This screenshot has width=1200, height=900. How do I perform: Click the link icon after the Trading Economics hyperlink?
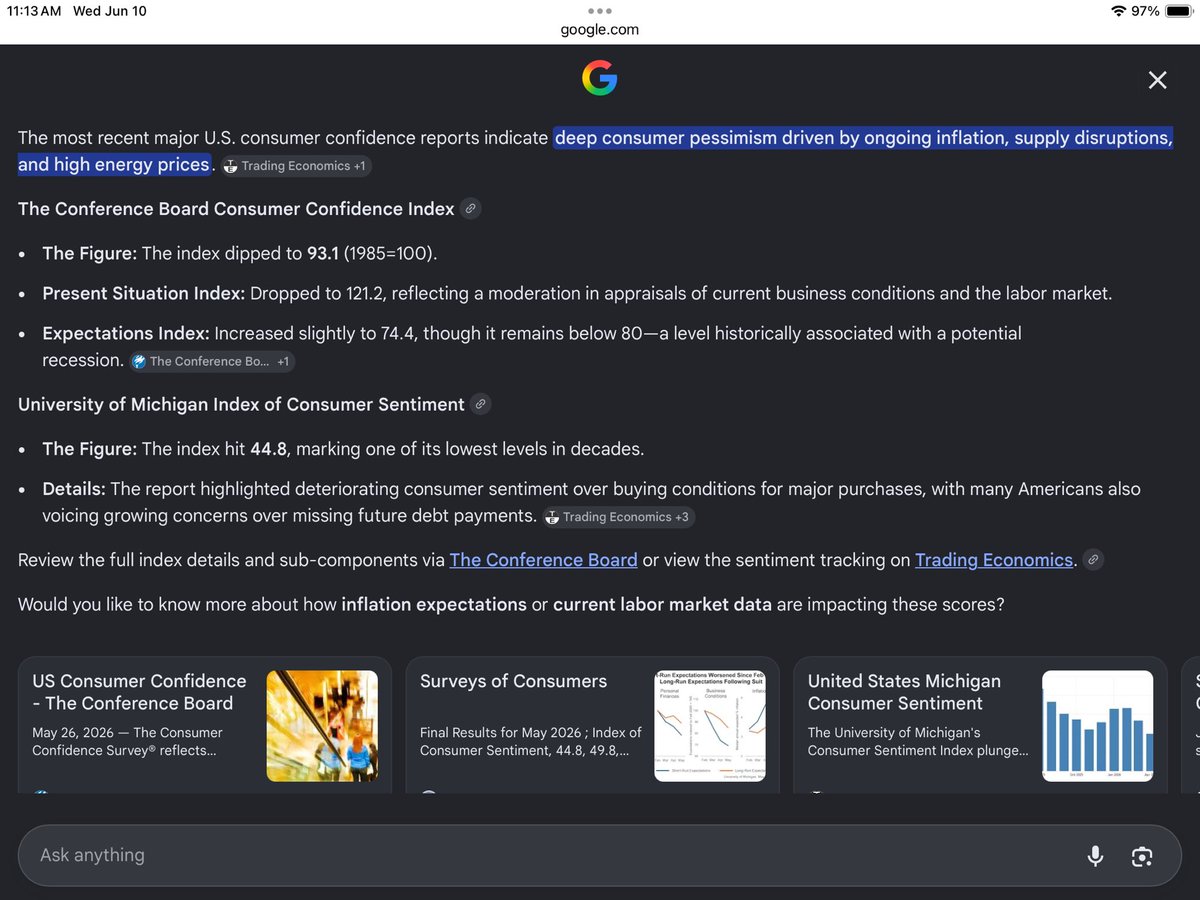click(x=1093, y=560)
